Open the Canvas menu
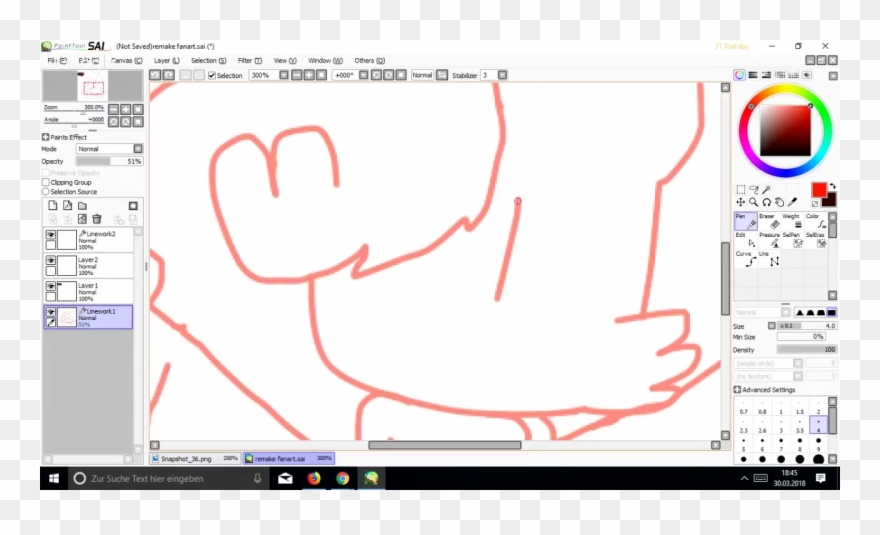Image resolution: width=880 pixels, height=535 pixels. [126, 60]
